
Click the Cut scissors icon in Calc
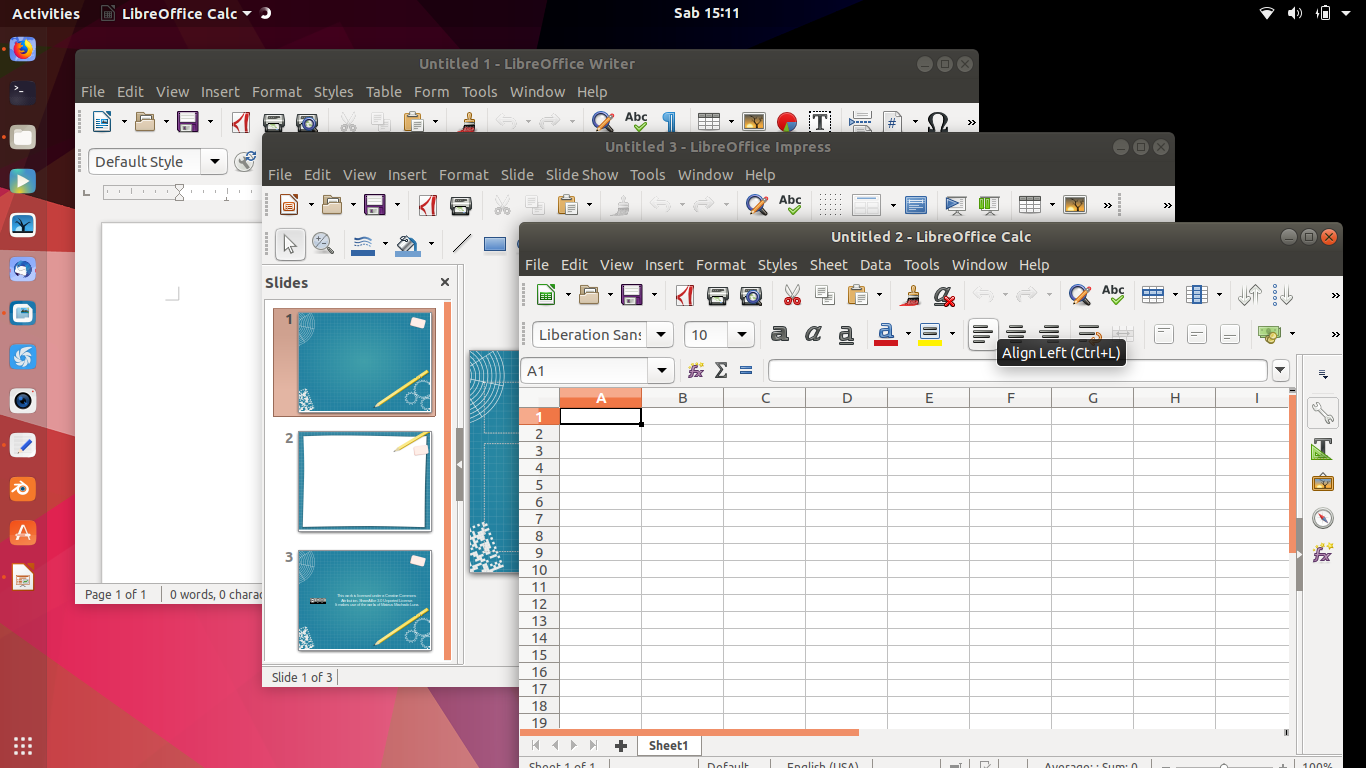point(792,295)
